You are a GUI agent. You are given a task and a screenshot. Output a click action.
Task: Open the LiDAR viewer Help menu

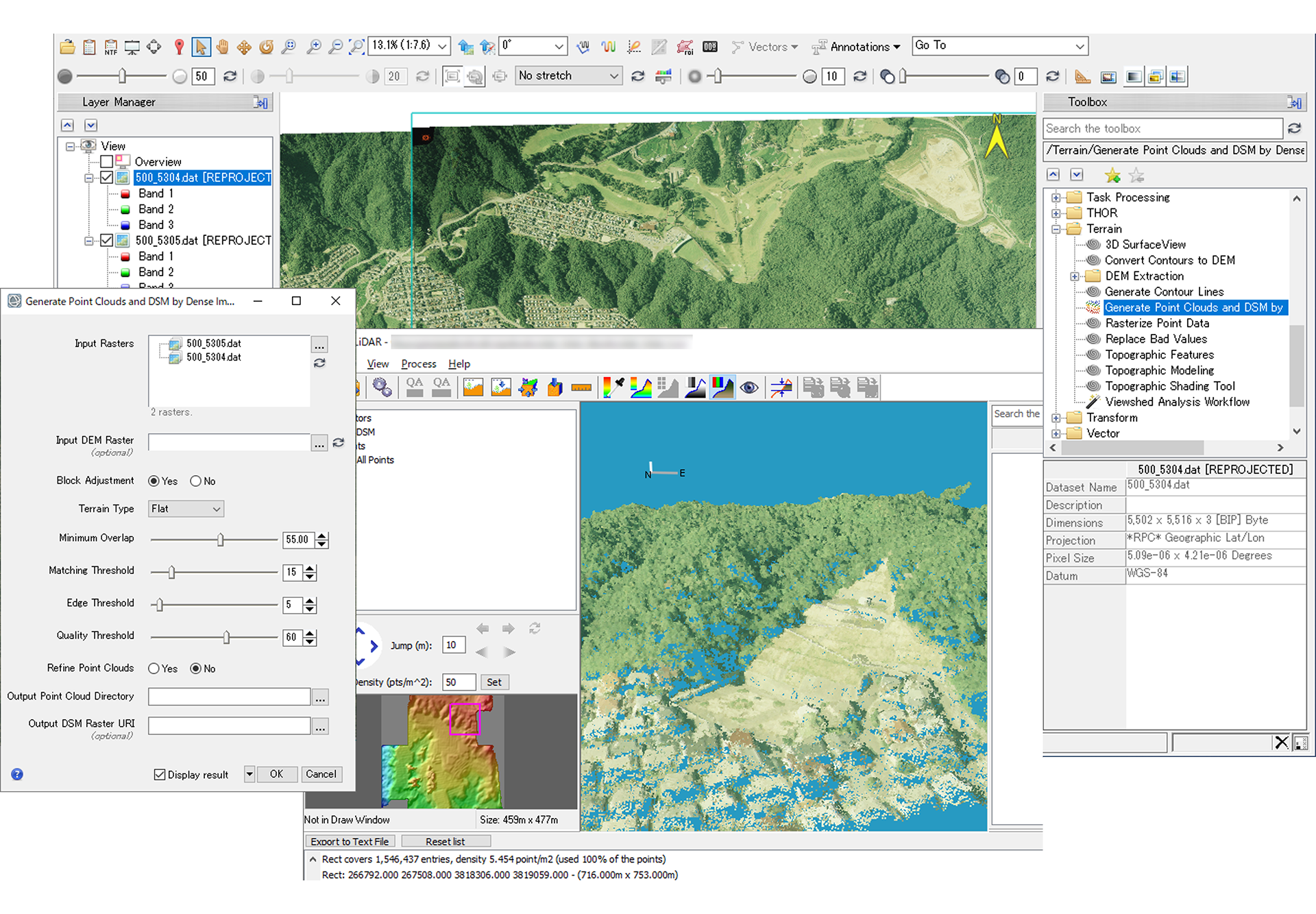(x=459, y=364)
